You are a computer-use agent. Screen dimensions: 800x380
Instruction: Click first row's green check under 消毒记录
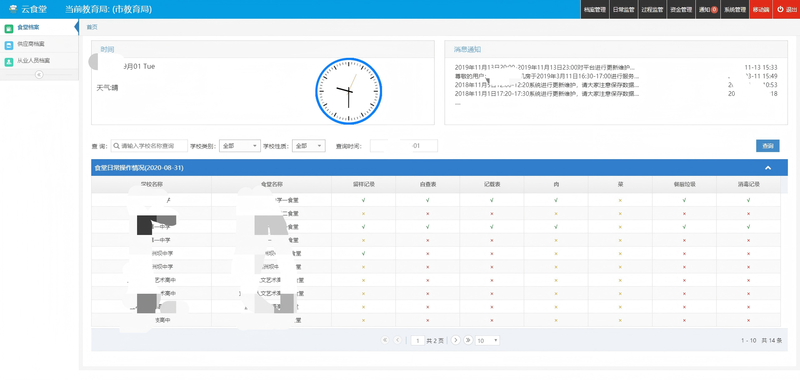pos(748,200)
